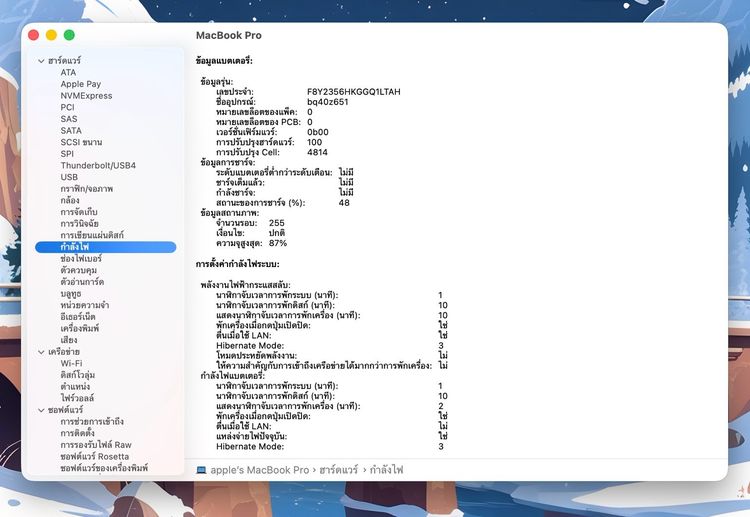This screenshot has height=517, width=750.
Task: Select ตัวควบคุม in the sidebar
Action: (79, 270)
